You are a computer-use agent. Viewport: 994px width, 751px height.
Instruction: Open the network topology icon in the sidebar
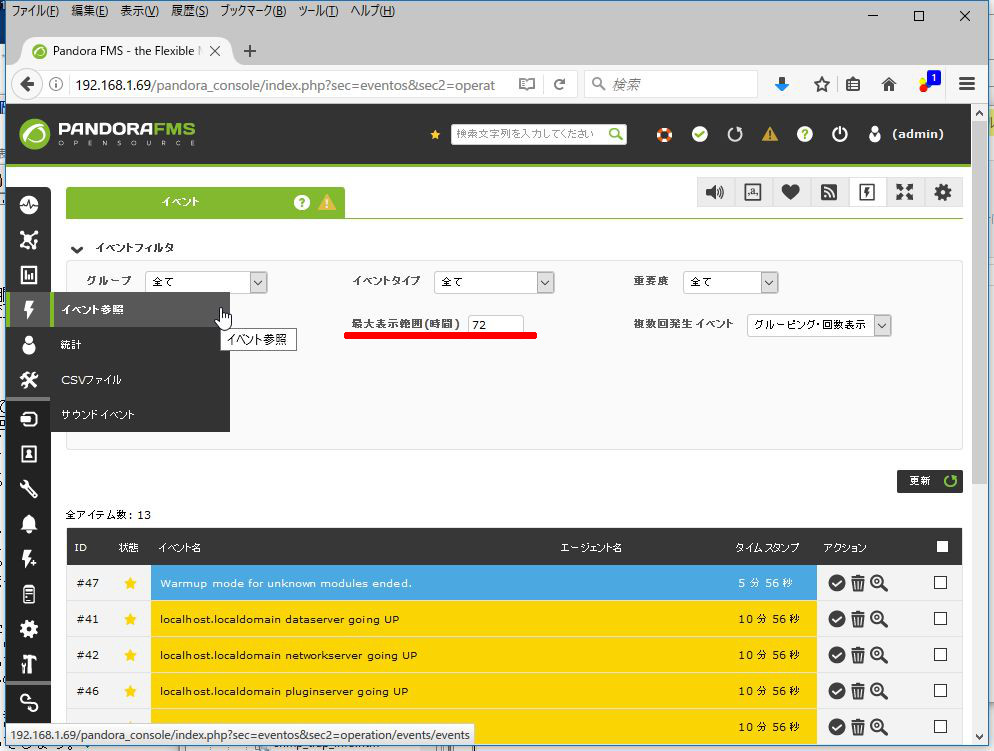click(29, 240)
